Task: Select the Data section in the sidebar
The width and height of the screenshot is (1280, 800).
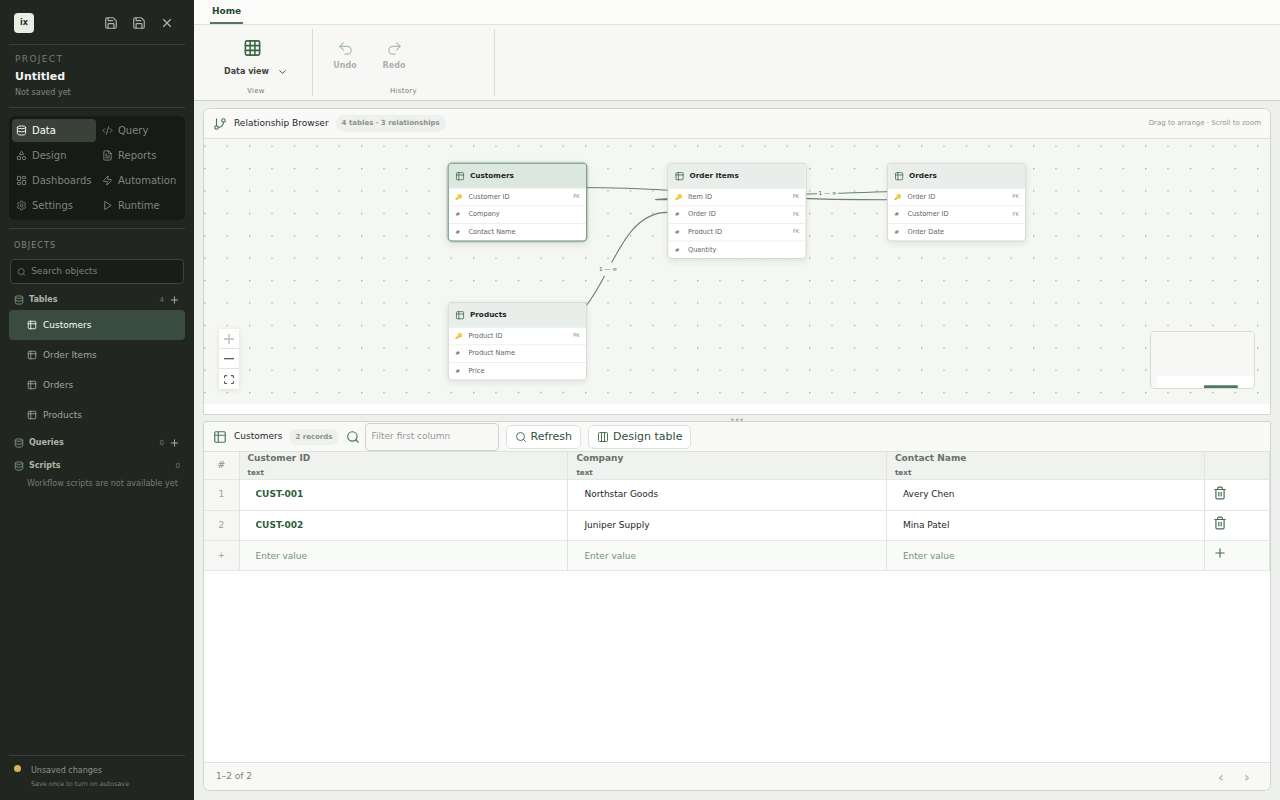Action: [x=54, y=130]
